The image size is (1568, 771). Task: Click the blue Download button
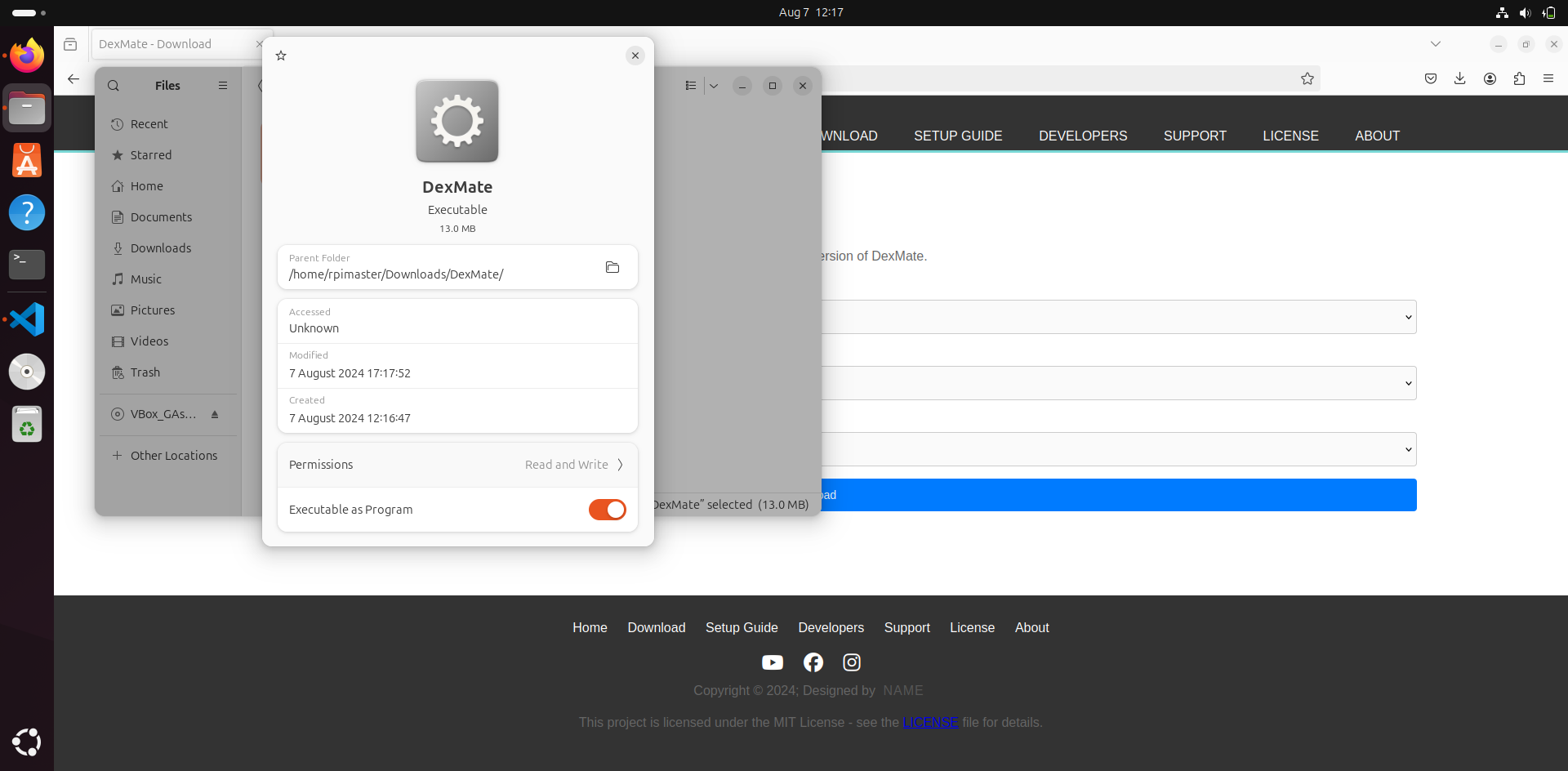[1119, 495]
